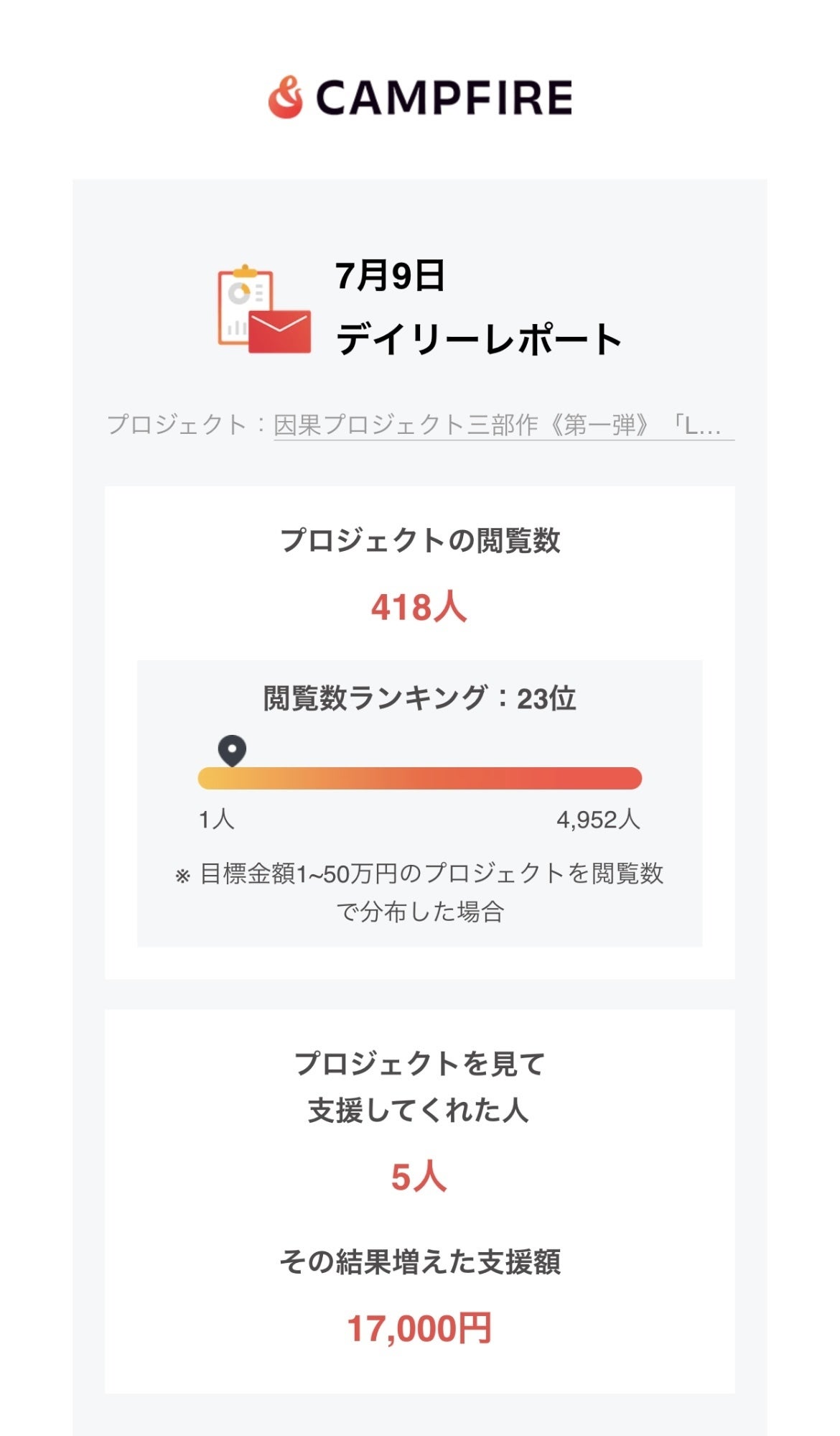Click the orange gradient ranking bar
This screenshot has width=840, height=1436.
point(420,779)
